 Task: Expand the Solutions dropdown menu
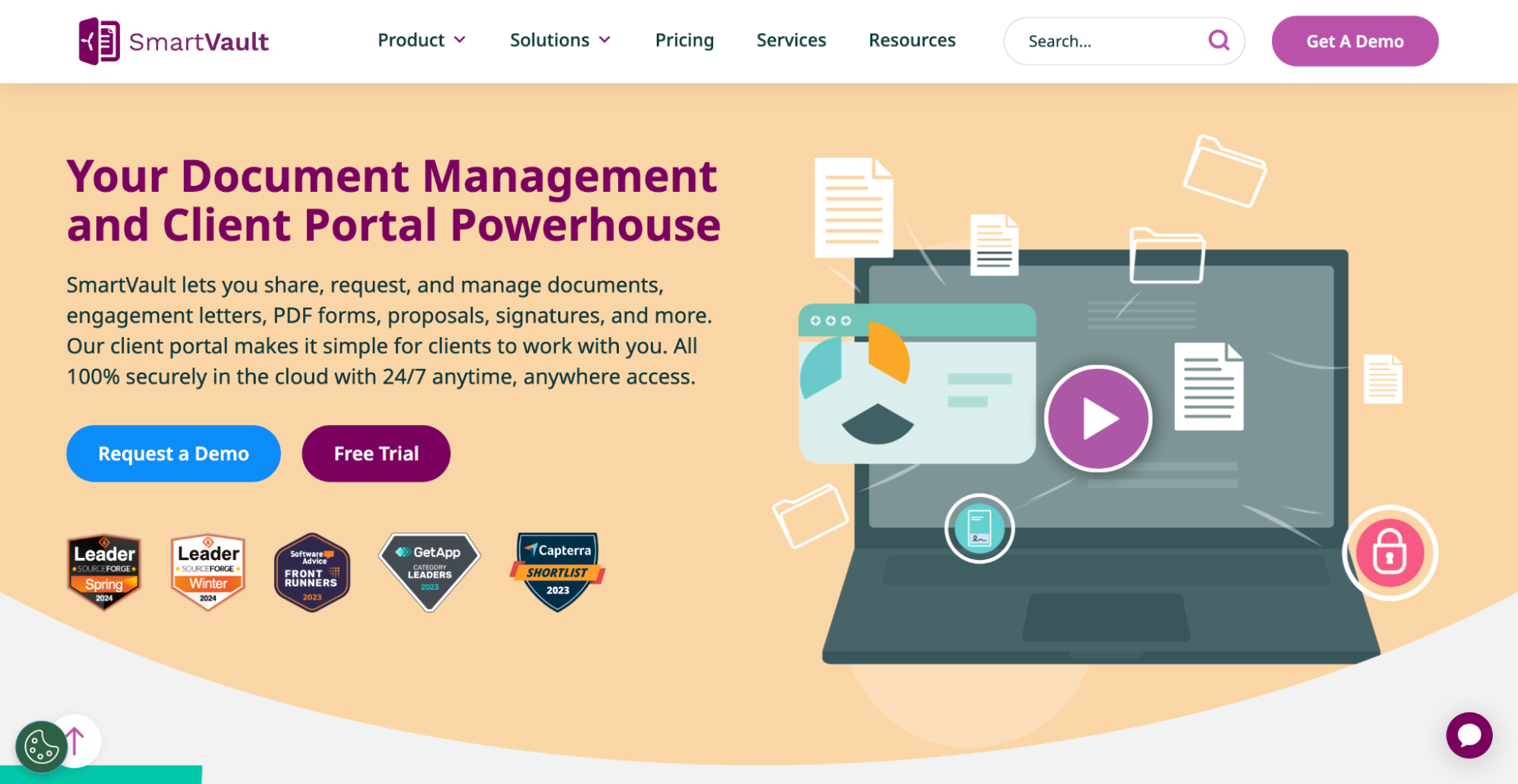pos(560,40)
